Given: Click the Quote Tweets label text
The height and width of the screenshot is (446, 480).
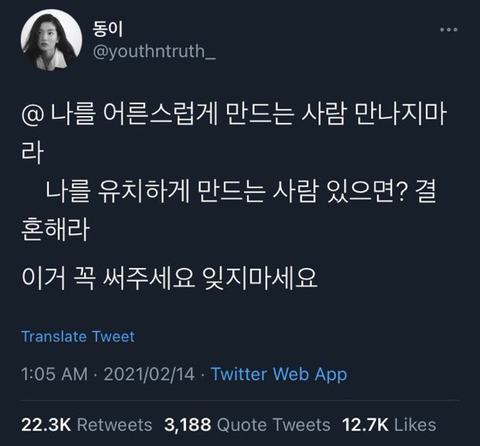Looking at the screenshot, I should (274, 425).
